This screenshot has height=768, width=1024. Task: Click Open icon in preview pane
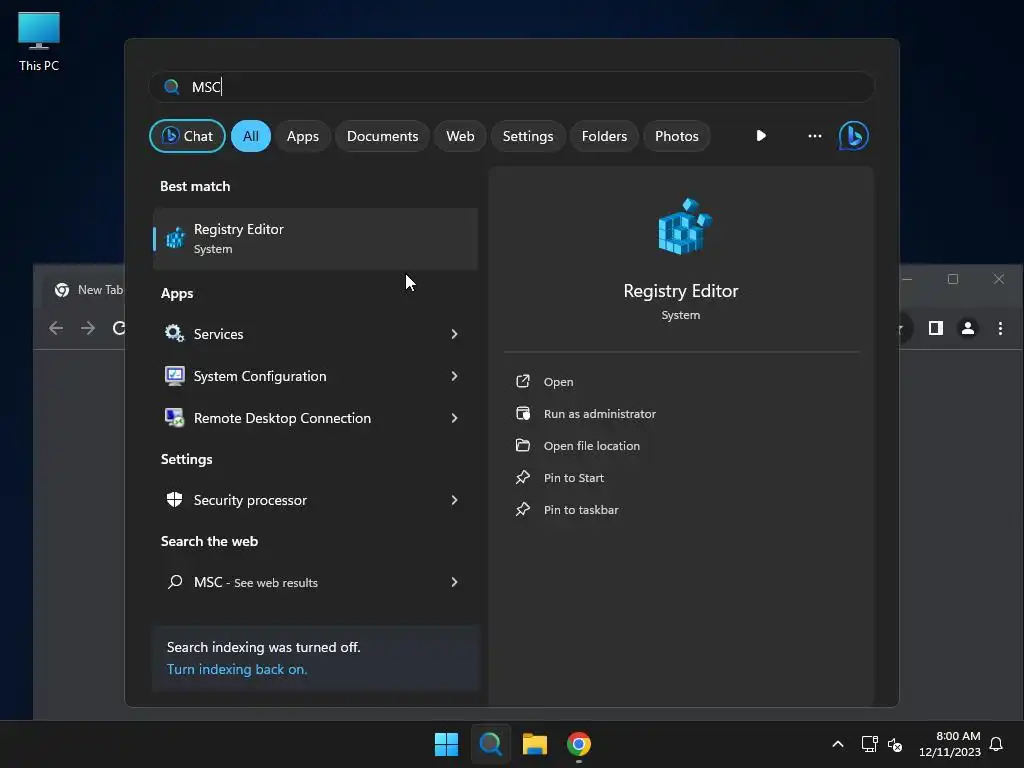click(523, 381)
